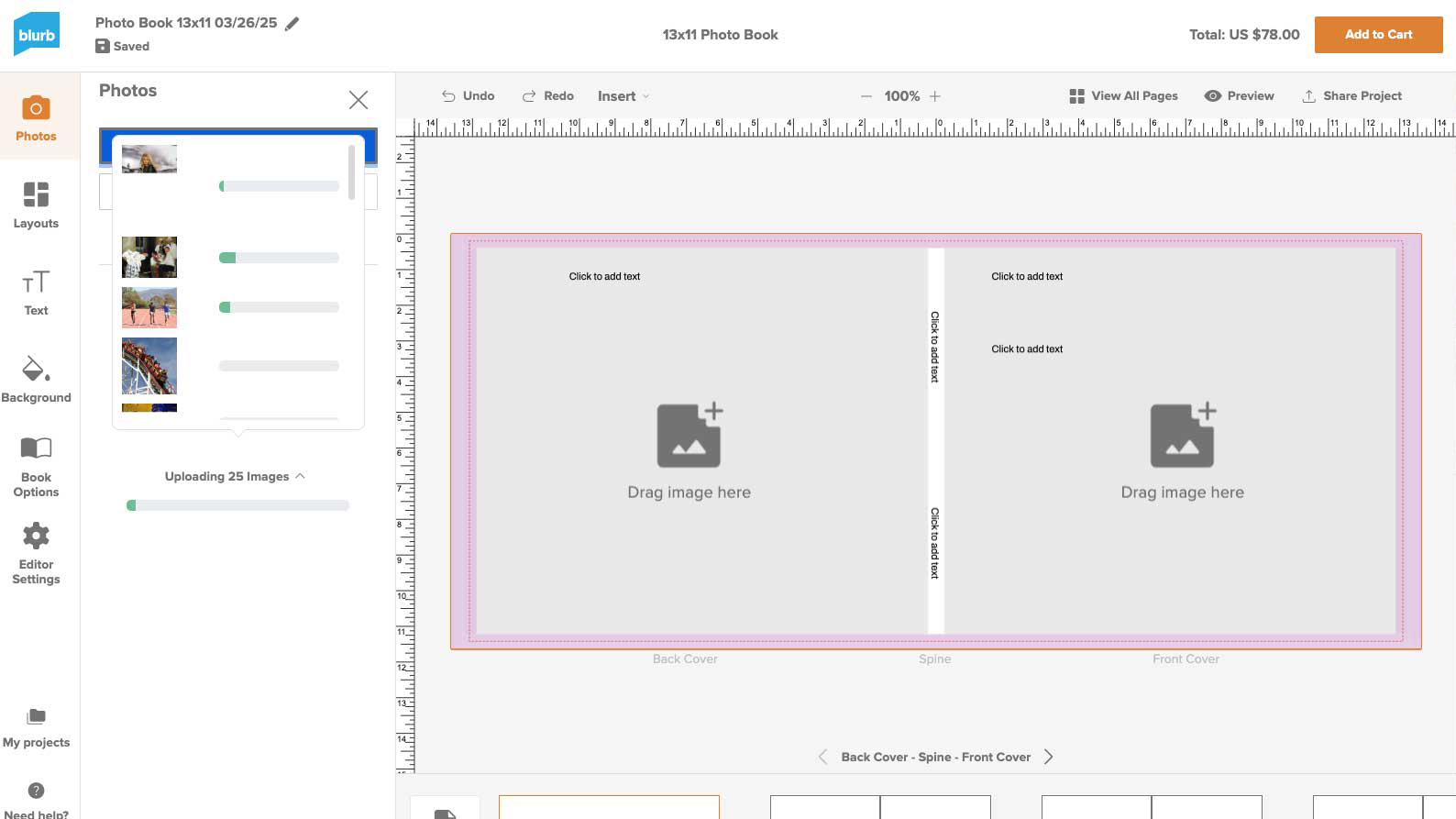Click the pencil icon to rename project
Screen dimensions: 1456x819
(292, 24)
